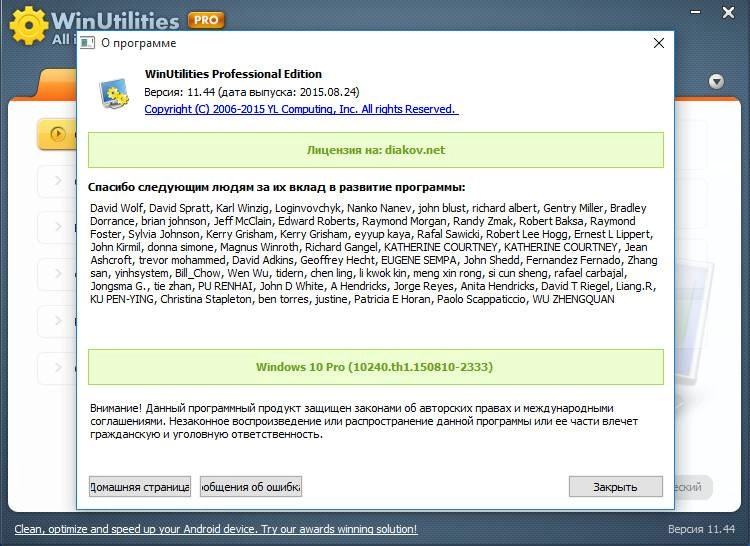Click the name David Wolf in the credits

(x=116, y=208)
